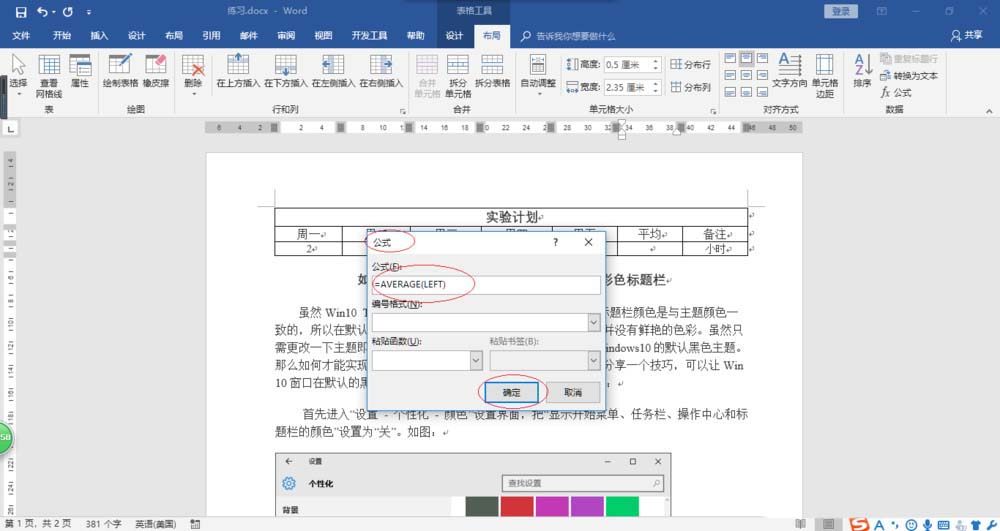This screenshot has width=1000, height=531.
Task: Click Cancel (取消) in Formula dialog
Action: [x=573, y=393]
